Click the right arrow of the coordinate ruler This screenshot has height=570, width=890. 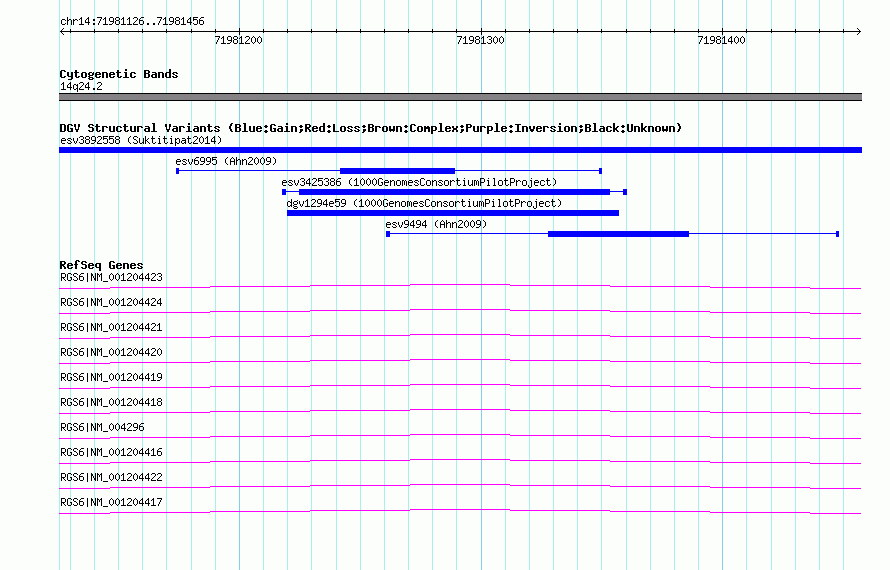click(x=858, y=31)
